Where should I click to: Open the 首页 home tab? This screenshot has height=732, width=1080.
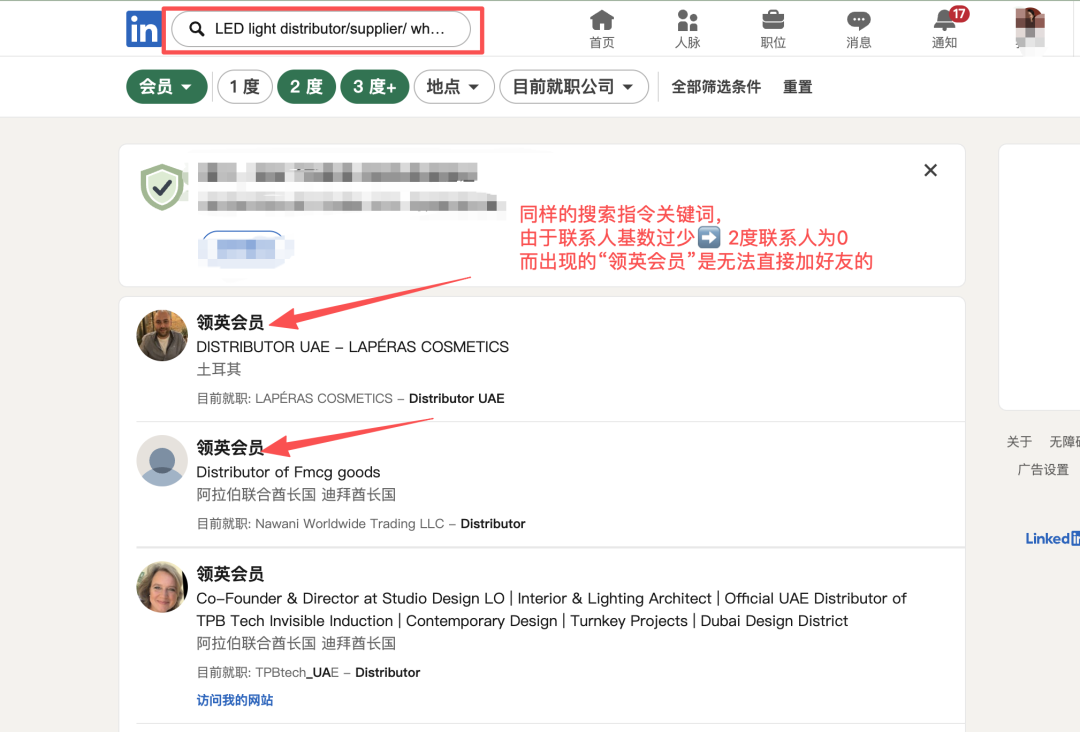click(601, 29)
